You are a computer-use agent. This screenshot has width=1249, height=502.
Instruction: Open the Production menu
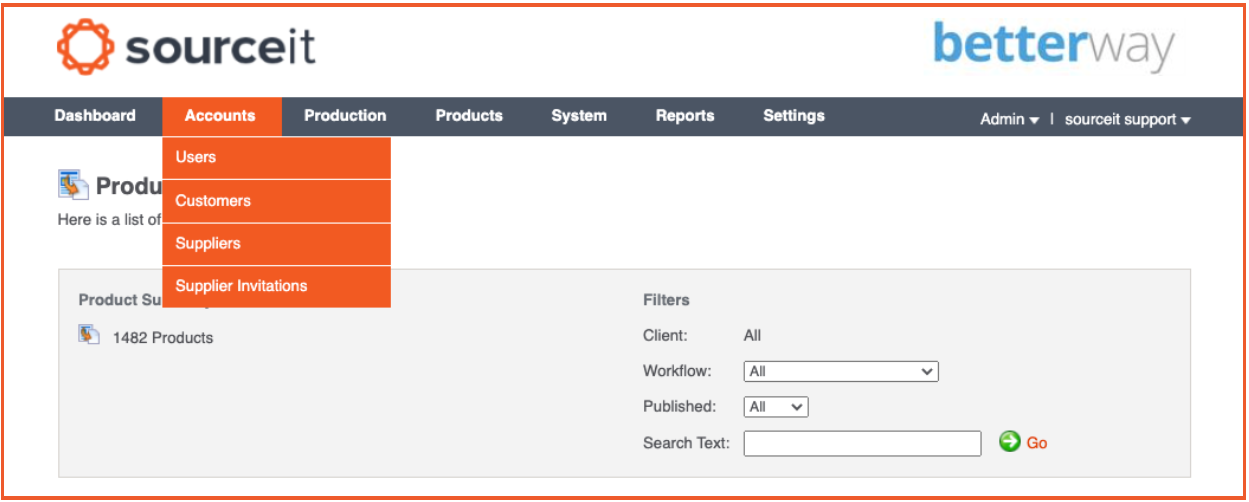click(x=345, y=116)
